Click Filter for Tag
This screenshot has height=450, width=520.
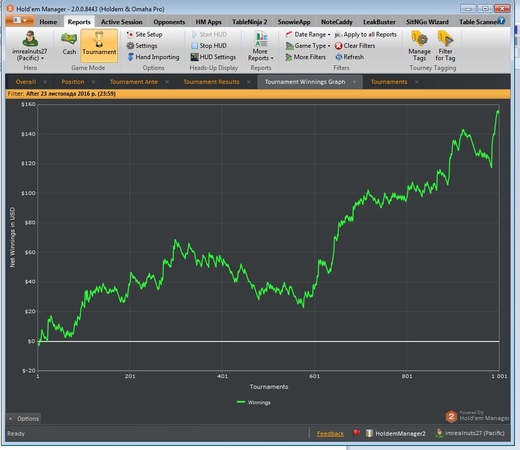click(x=445, y=46)
